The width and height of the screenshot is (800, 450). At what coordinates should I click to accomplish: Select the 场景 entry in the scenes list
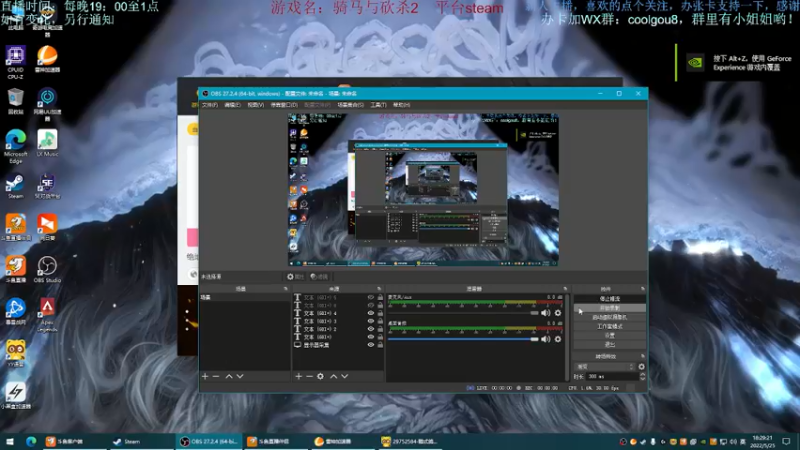click(244, 297)
